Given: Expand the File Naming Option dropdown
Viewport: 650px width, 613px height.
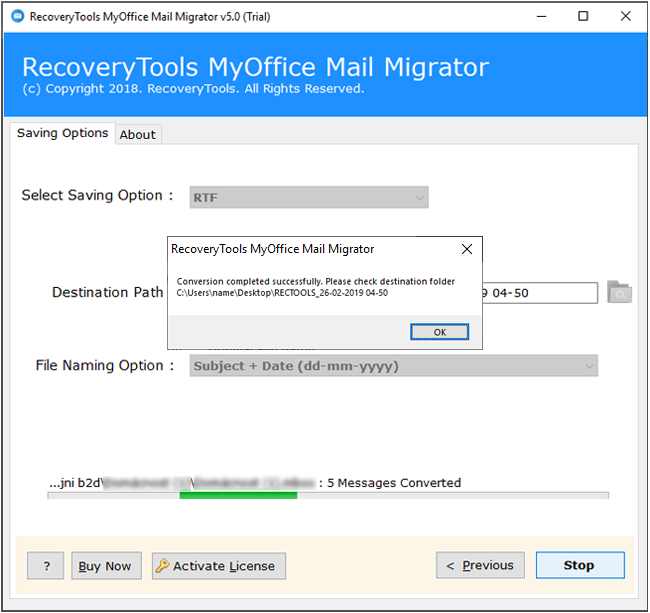Looking at the screenshot, I should pyautogui.click(x=393, y=366).
